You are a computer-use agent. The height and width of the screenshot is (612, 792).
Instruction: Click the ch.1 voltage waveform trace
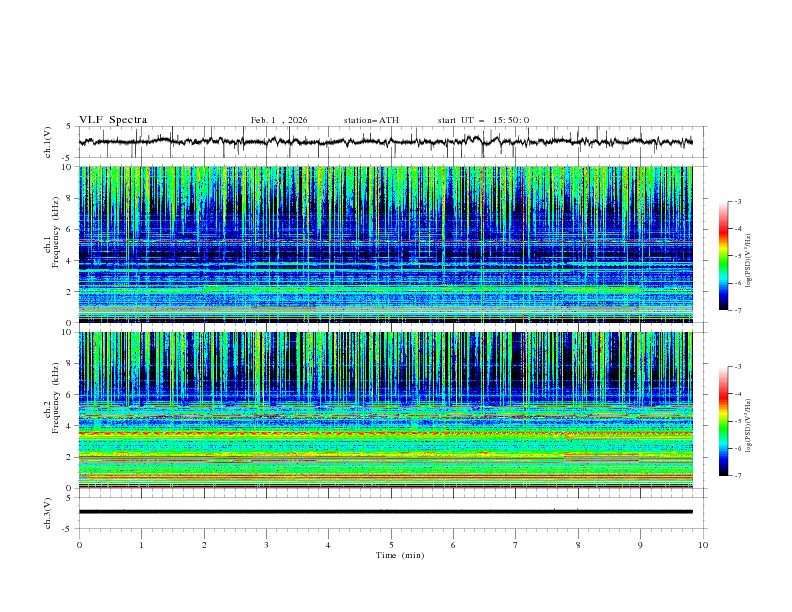[x=385, y=142]
